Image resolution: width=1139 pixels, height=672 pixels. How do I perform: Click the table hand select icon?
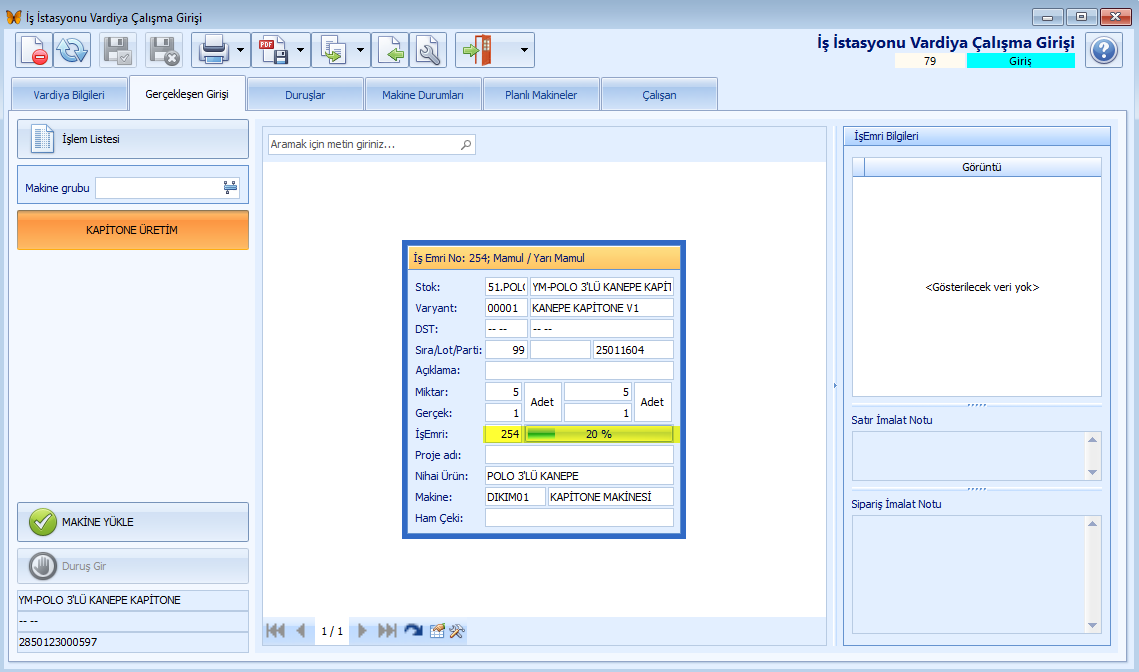[437, 631]
